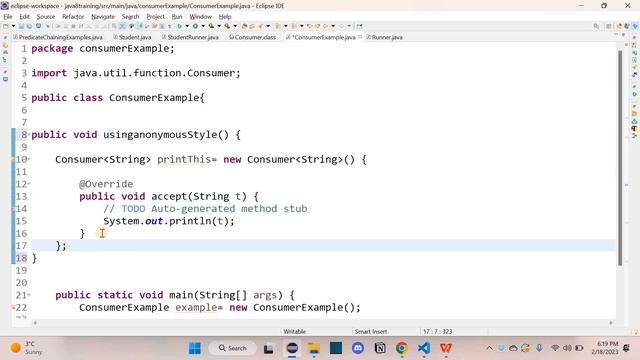Viewport: 640px width, 360px height.
Task: Click the New file toolbar icon
Action: [x=5, y=26]
